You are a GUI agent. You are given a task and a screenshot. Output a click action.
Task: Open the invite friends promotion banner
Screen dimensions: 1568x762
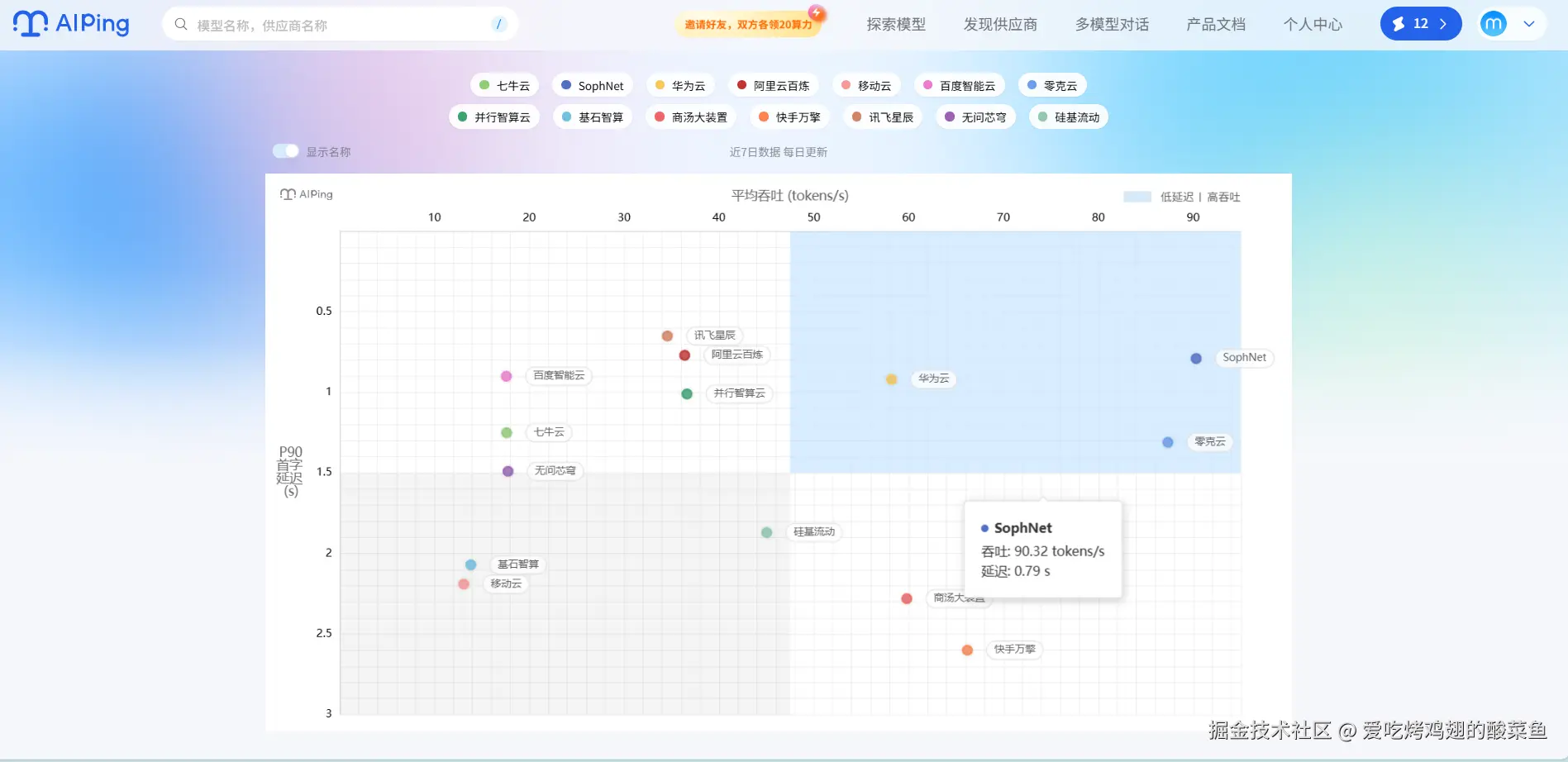(749, 24)
